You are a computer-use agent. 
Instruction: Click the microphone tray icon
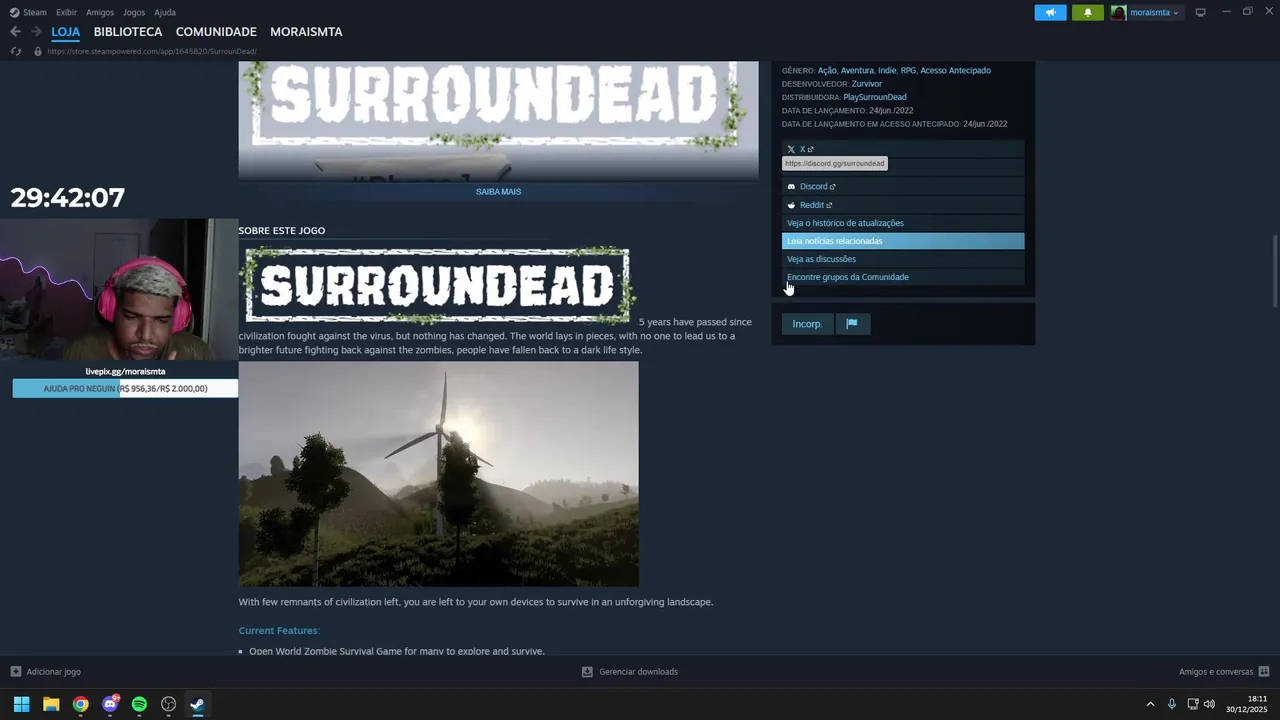[1172, 704]
